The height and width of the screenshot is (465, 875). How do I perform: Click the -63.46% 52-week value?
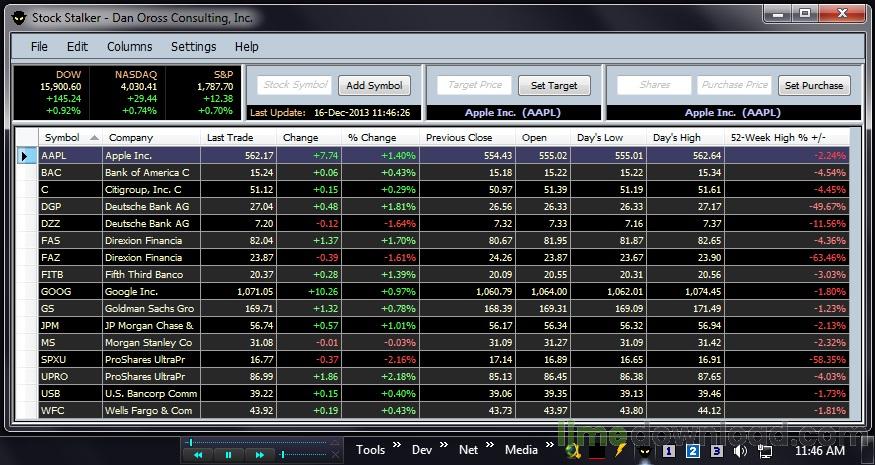(x=827, y=257)
